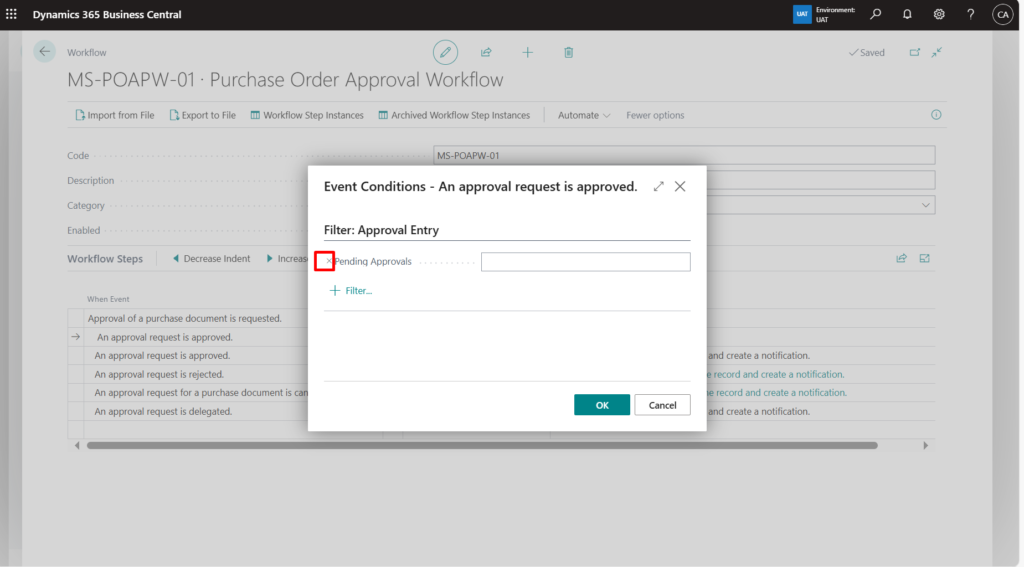Click the row arrow beside the selected approved request
The width and height of the screenshot is (1024, 567).
[x=76, y=337]
